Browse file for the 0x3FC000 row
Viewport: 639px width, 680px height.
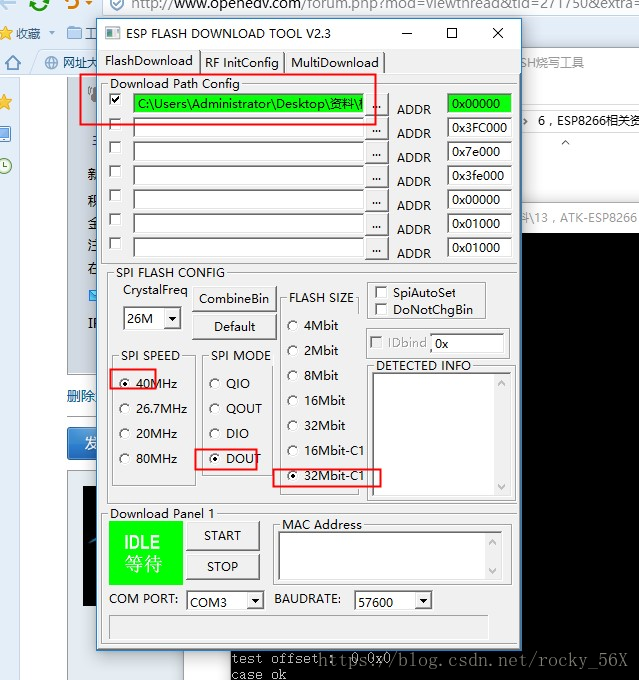tap(377, 129)
